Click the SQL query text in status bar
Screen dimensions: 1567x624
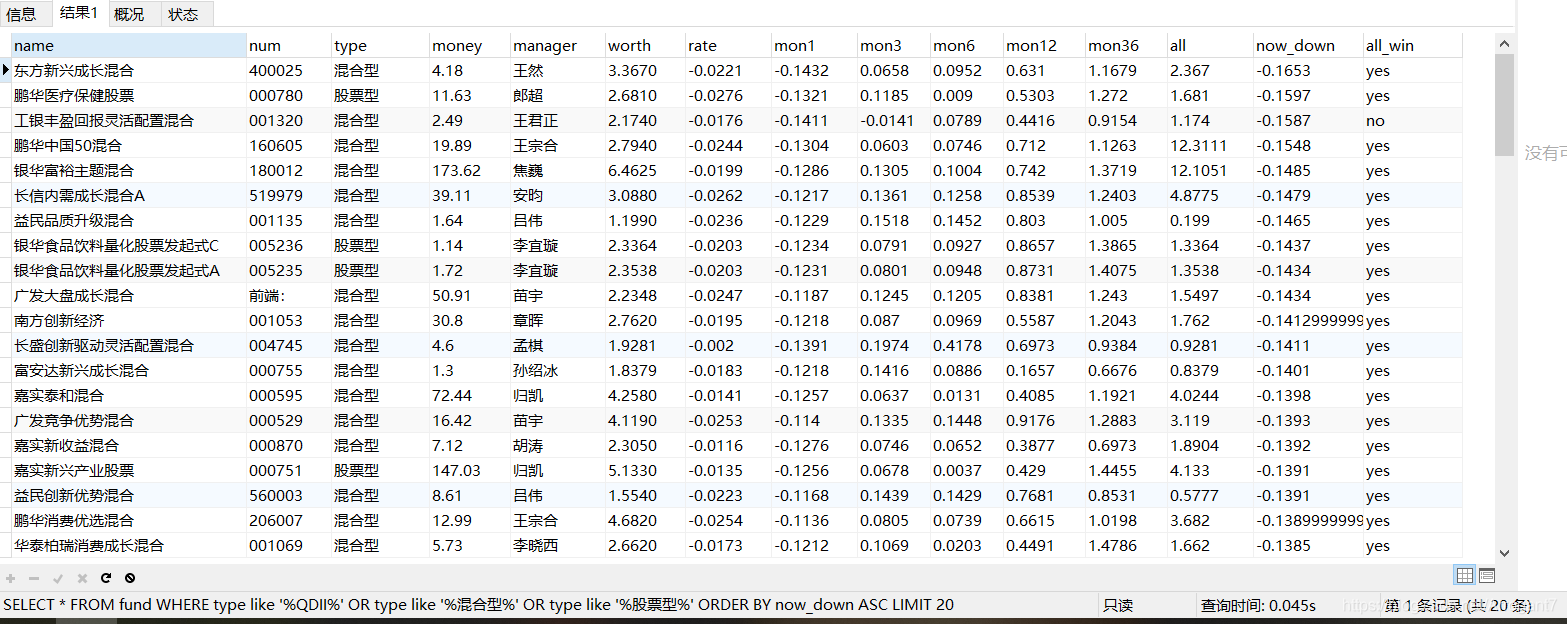(479, 604)
